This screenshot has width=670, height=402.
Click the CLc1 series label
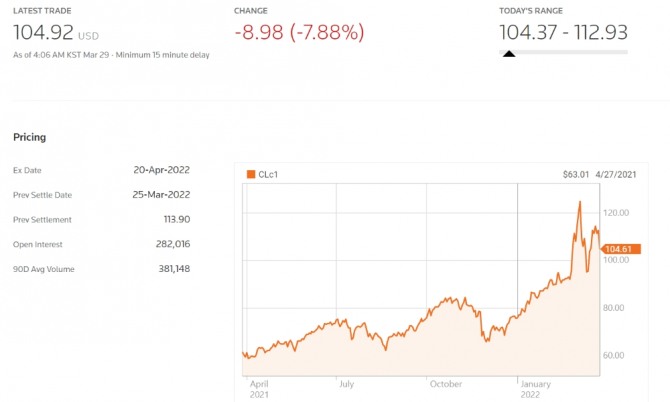(x=269, y=174)
